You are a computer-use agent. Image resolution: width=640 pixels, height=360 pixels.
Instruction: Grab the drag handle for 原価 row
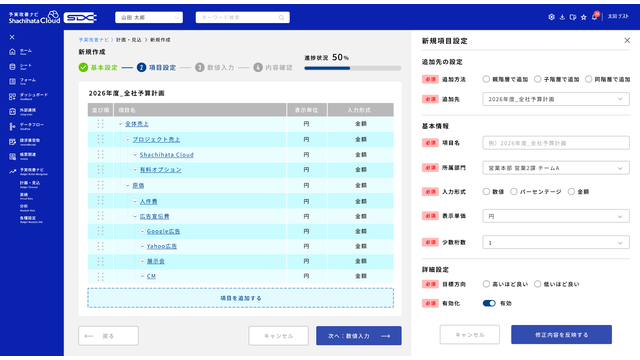tap(100, 185)
